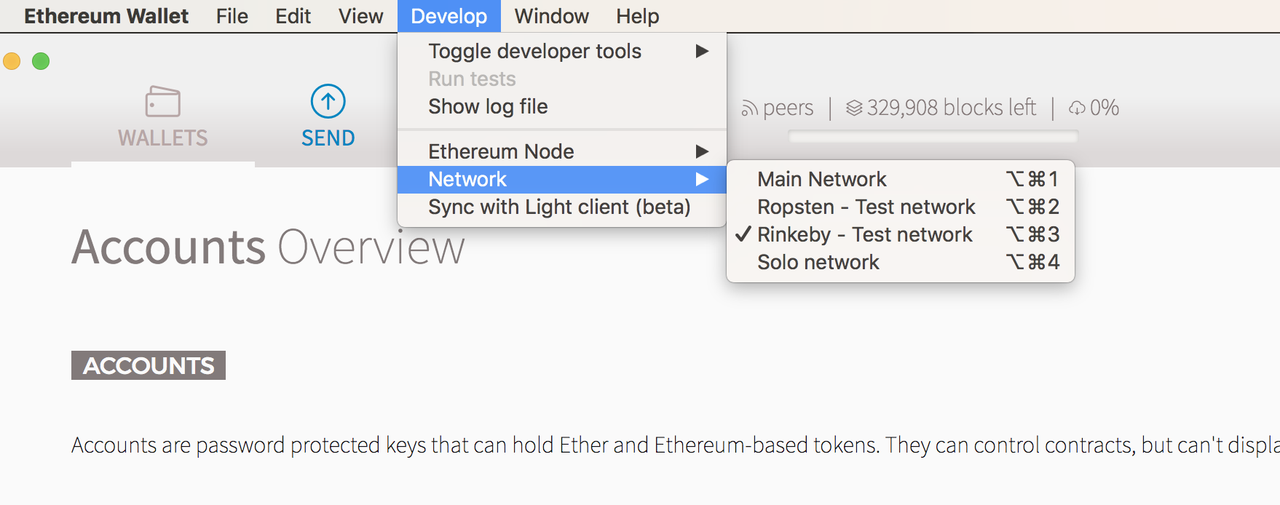Expand Toggle developer tools submenu
This screenshot has height=505, width=1280.
(x=702, y=52)
